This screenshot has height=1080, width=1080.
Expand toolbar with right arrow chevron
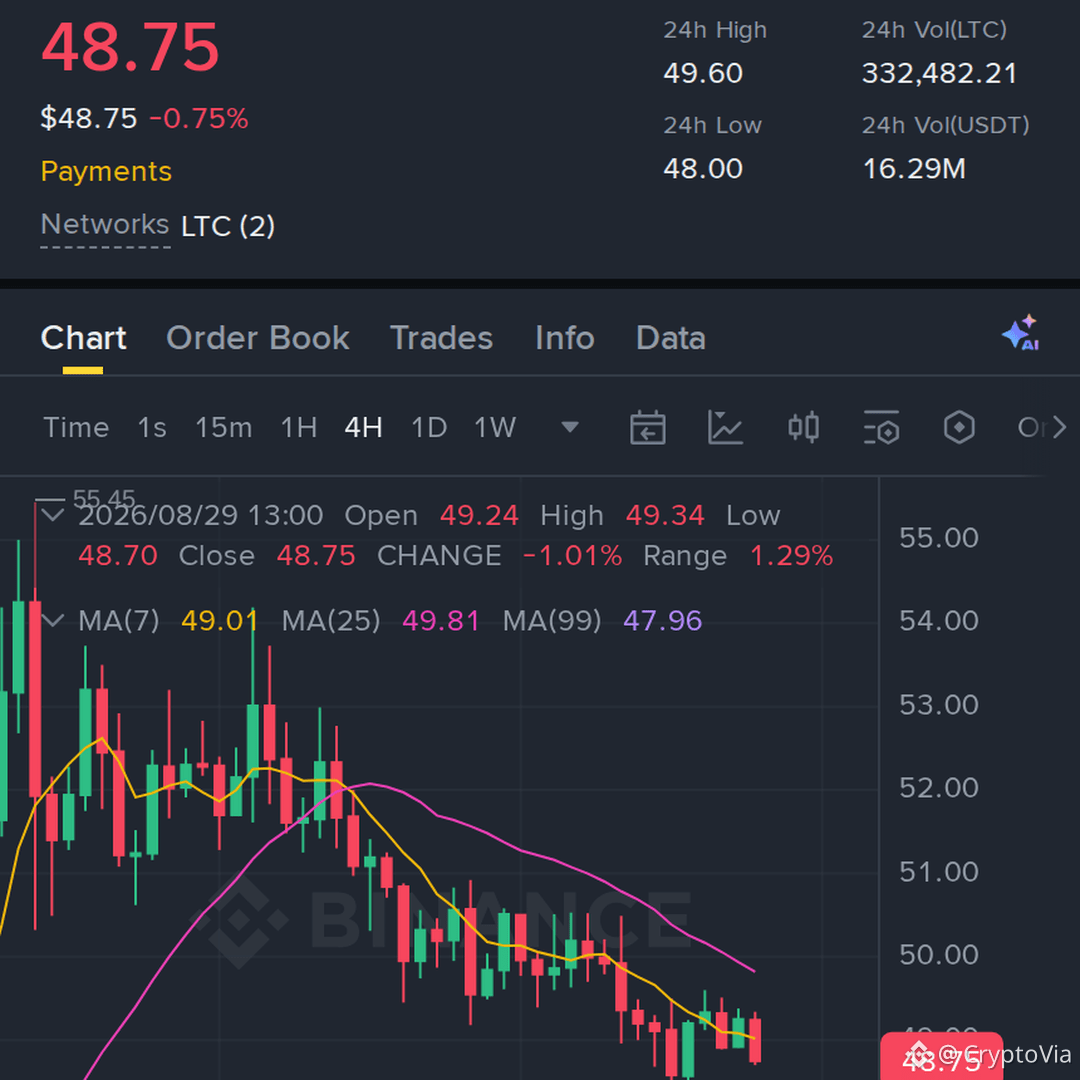click(x=1059, y=427)
